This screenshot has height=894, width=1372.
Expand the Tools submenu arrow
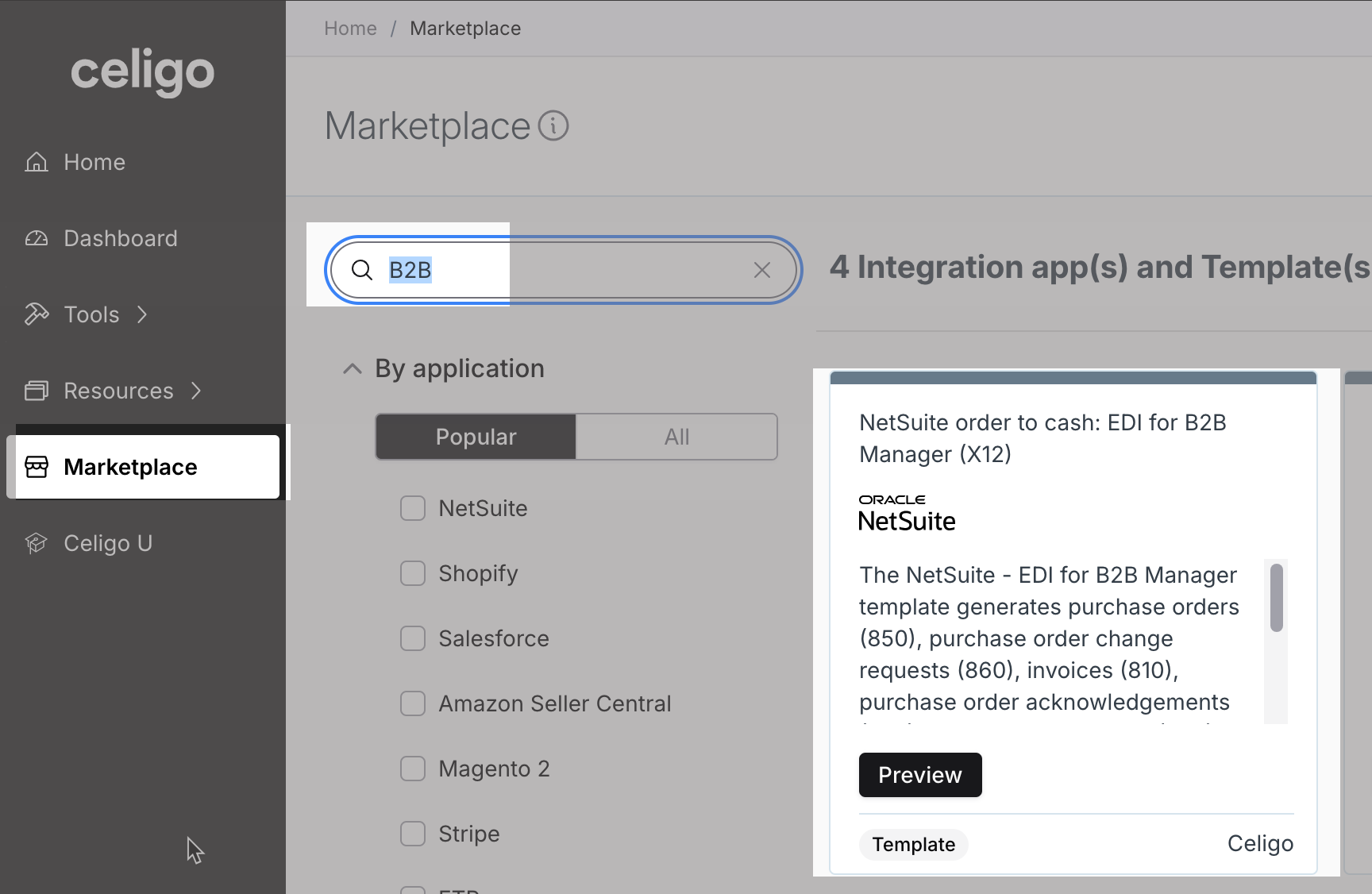pyautogui.click(x=142, y=314)
